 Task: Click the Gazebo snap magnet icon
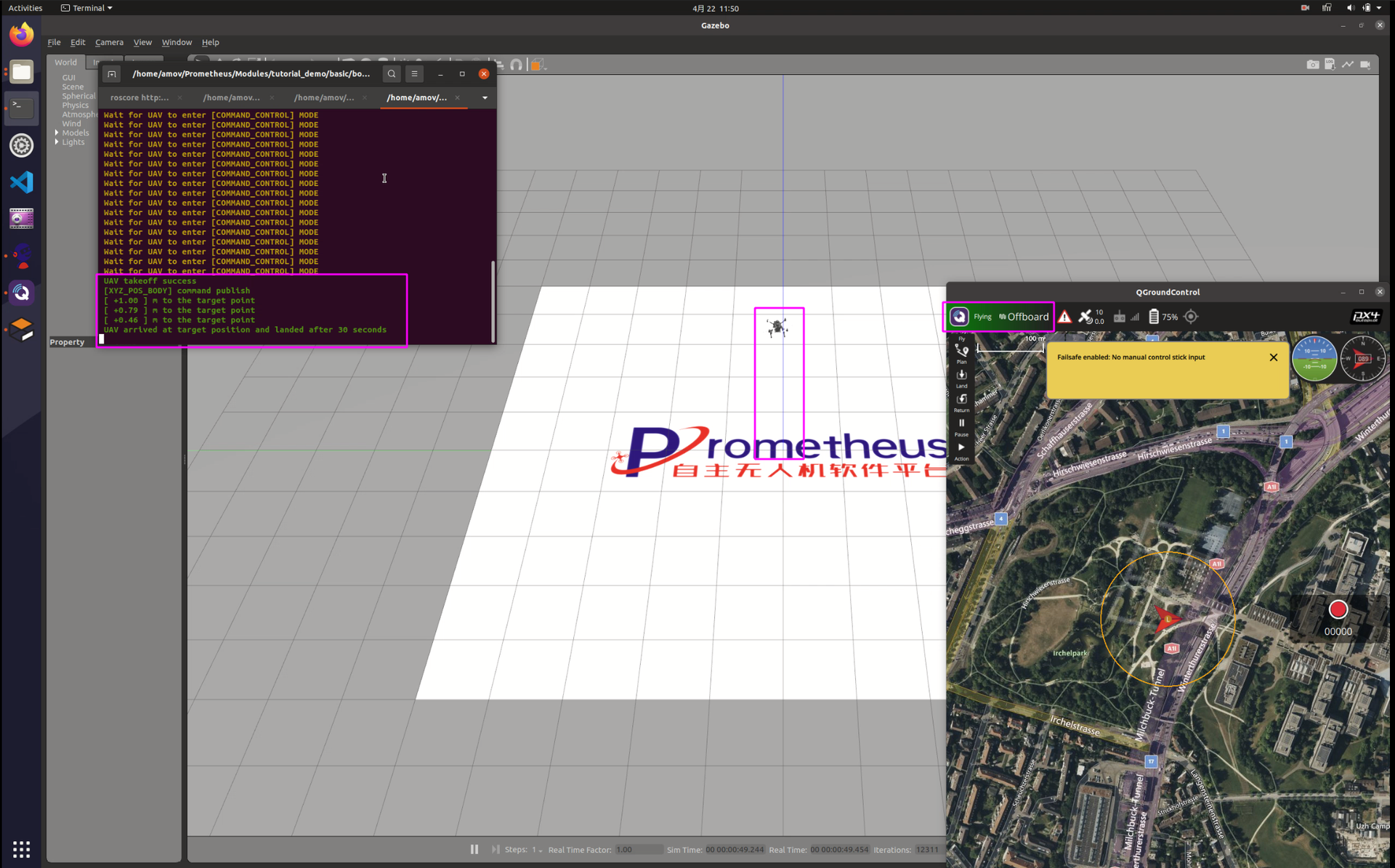(x=517, y=65)
